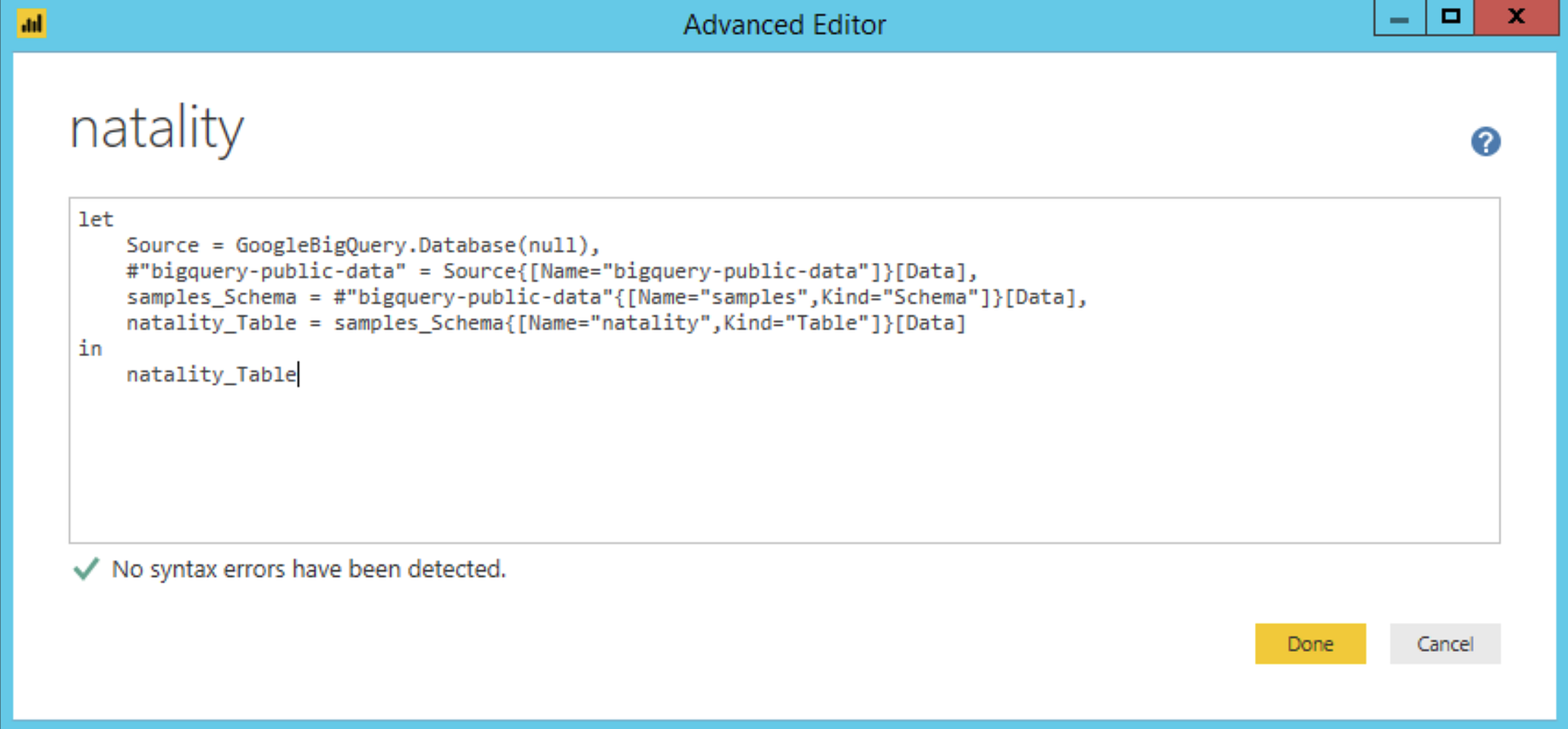Confirm edits with the Done button
This screenshot has height=729, width=1568.
[1310, 644]
